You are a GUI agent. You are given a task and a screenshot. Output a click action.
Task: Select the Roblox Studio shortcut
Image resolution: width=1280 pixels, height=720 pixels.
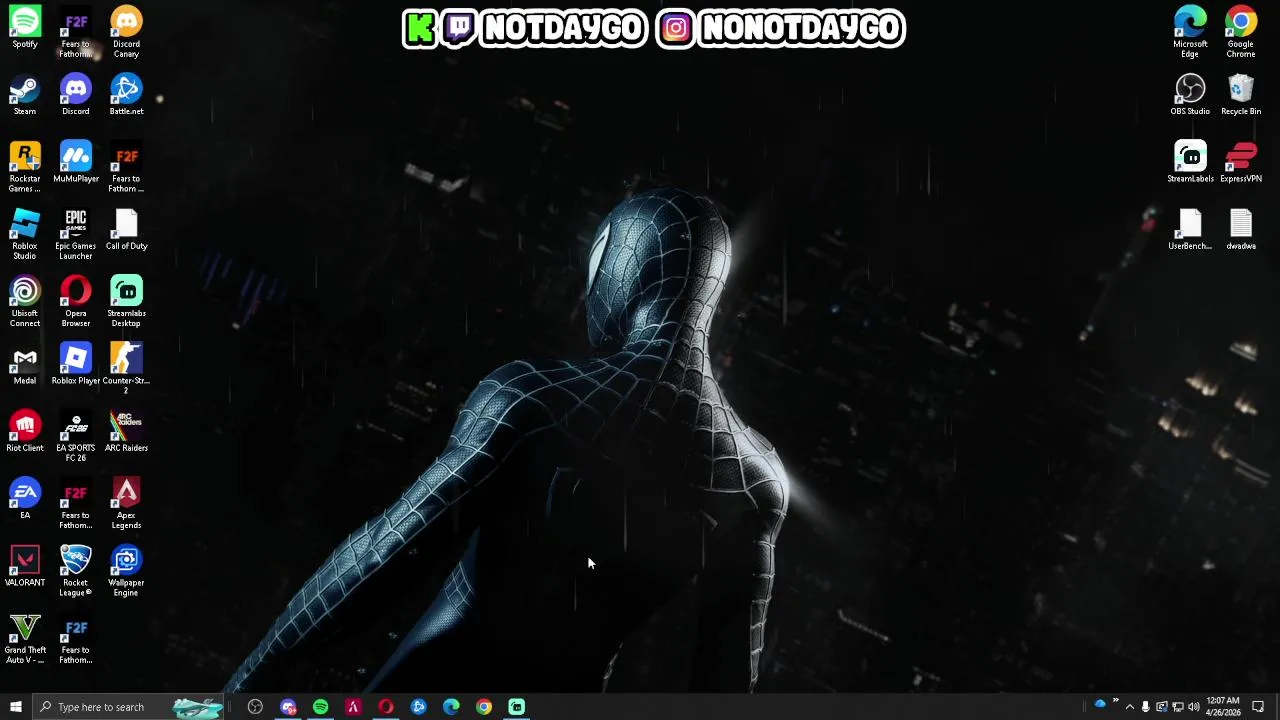click(25, 234)
